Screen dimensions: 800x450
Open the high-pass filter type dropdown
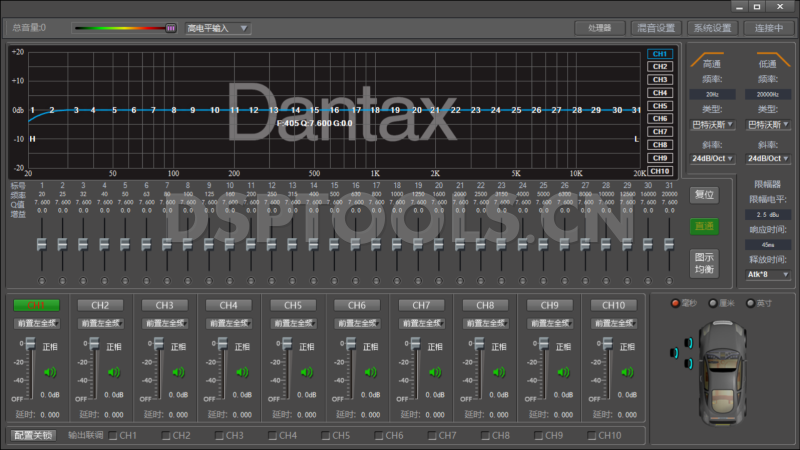click(x=712, y=124)
